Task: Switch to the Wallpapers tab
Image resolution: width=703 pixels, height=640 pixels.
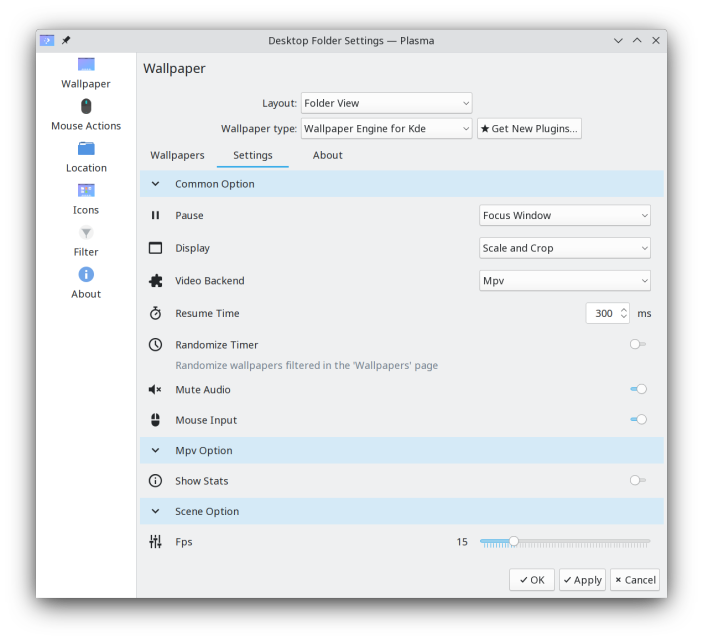Action: pyautogui.click(x=177, y=155)
